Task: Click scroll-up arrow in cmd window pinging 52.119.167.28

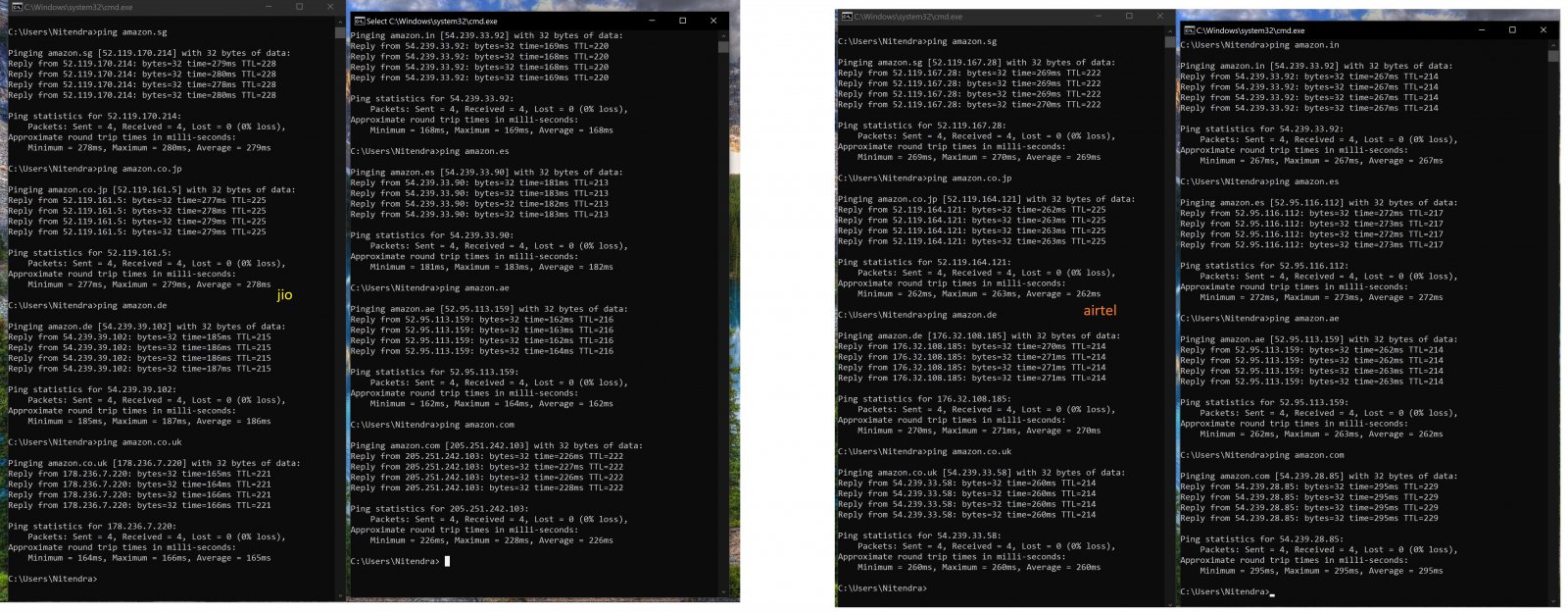Action: tap(1169, 29)
